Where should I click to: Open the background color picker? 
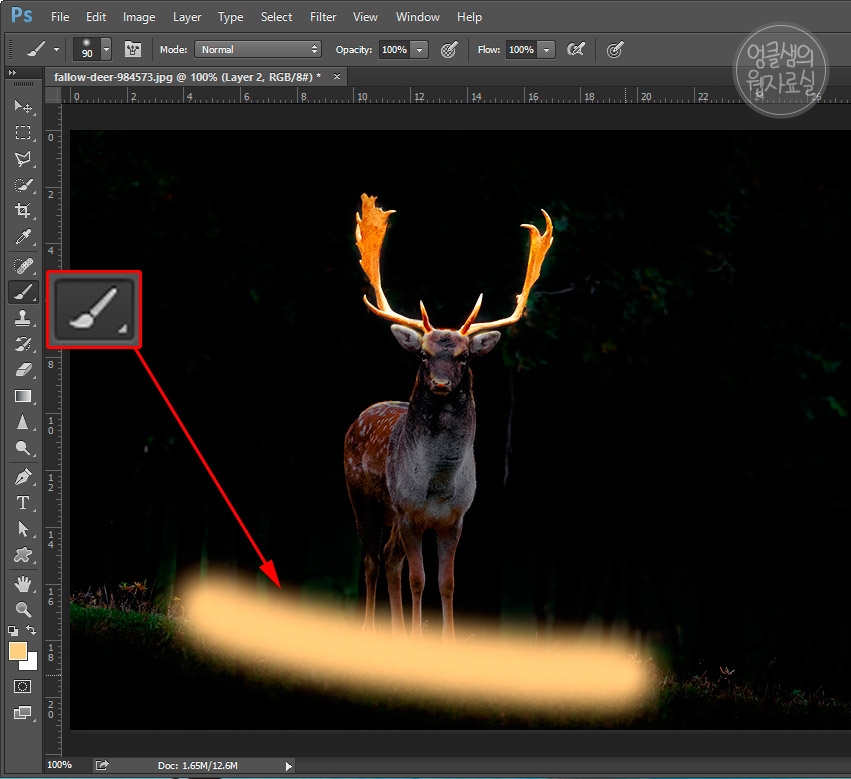coord(31,663)
